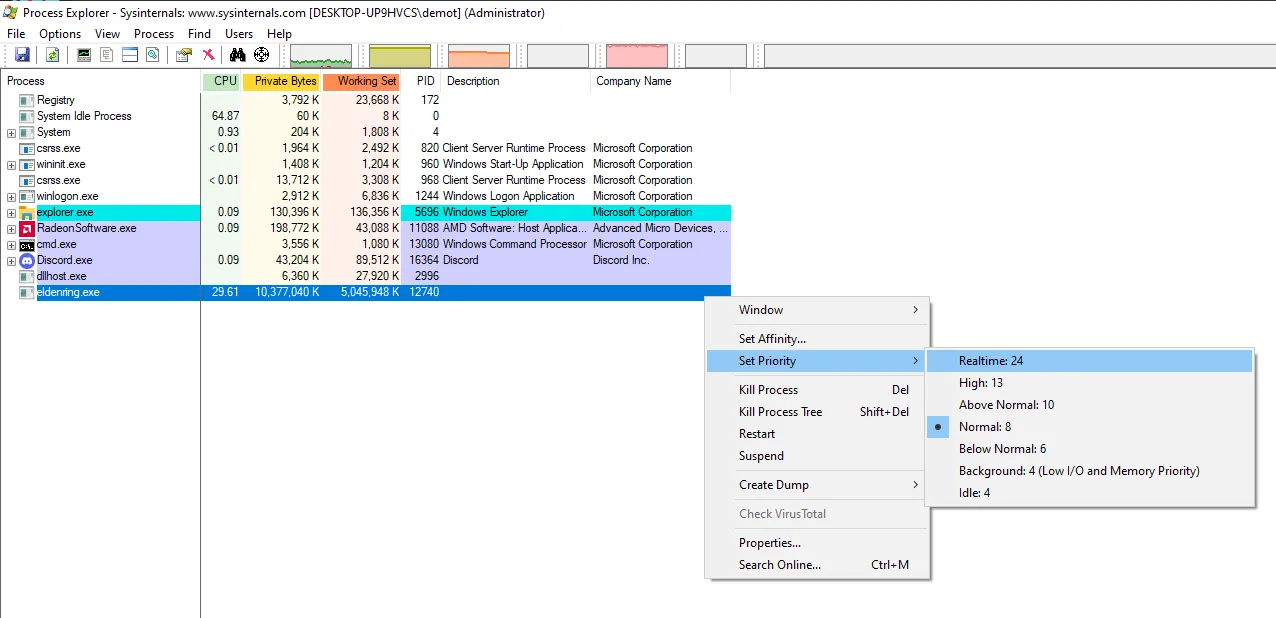The width and height of the screenshot is (1276, 618).
Task: Toggle the Show Lower Pane toolbar icon
Action: click(x=129, y=55)
